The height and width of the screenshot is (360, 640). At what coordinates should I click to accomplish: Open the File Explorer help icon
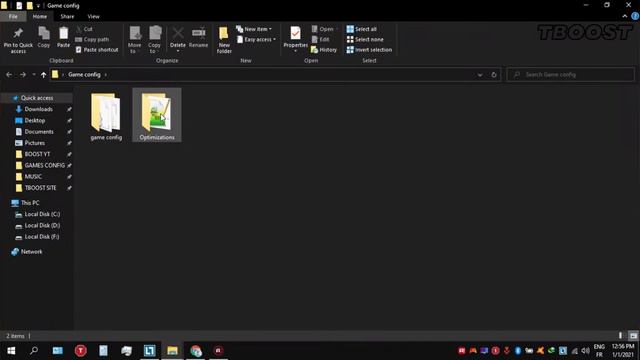pyautogui.click(x=635, y=16)
